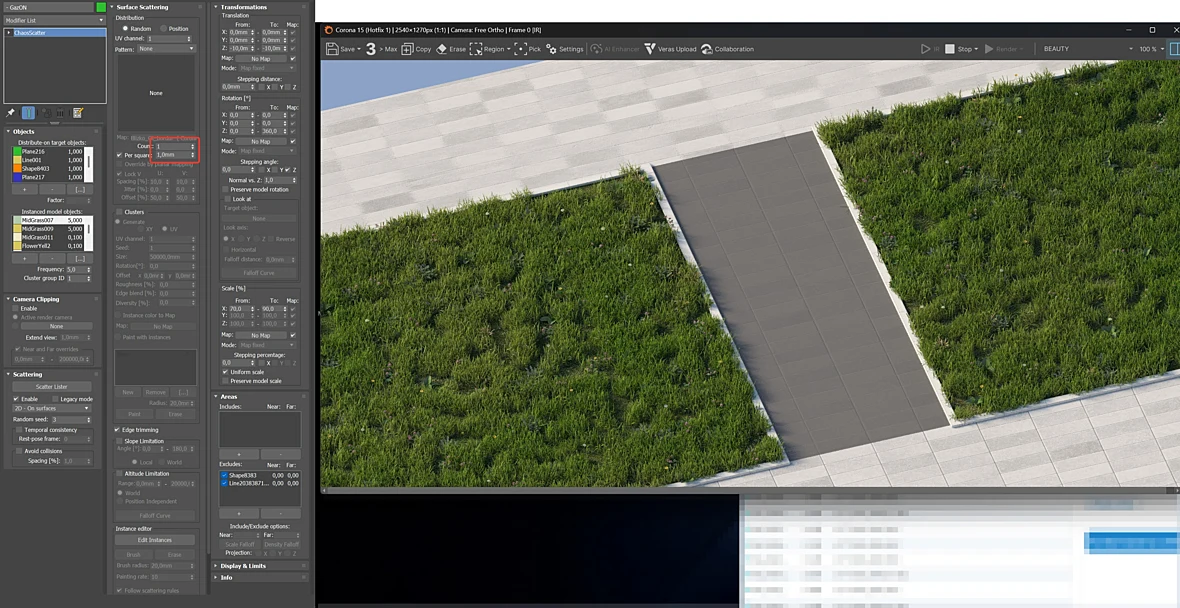Click the Collaboration cloud icon
Viewport: 1180px width, 608px height.
point(707,49)
